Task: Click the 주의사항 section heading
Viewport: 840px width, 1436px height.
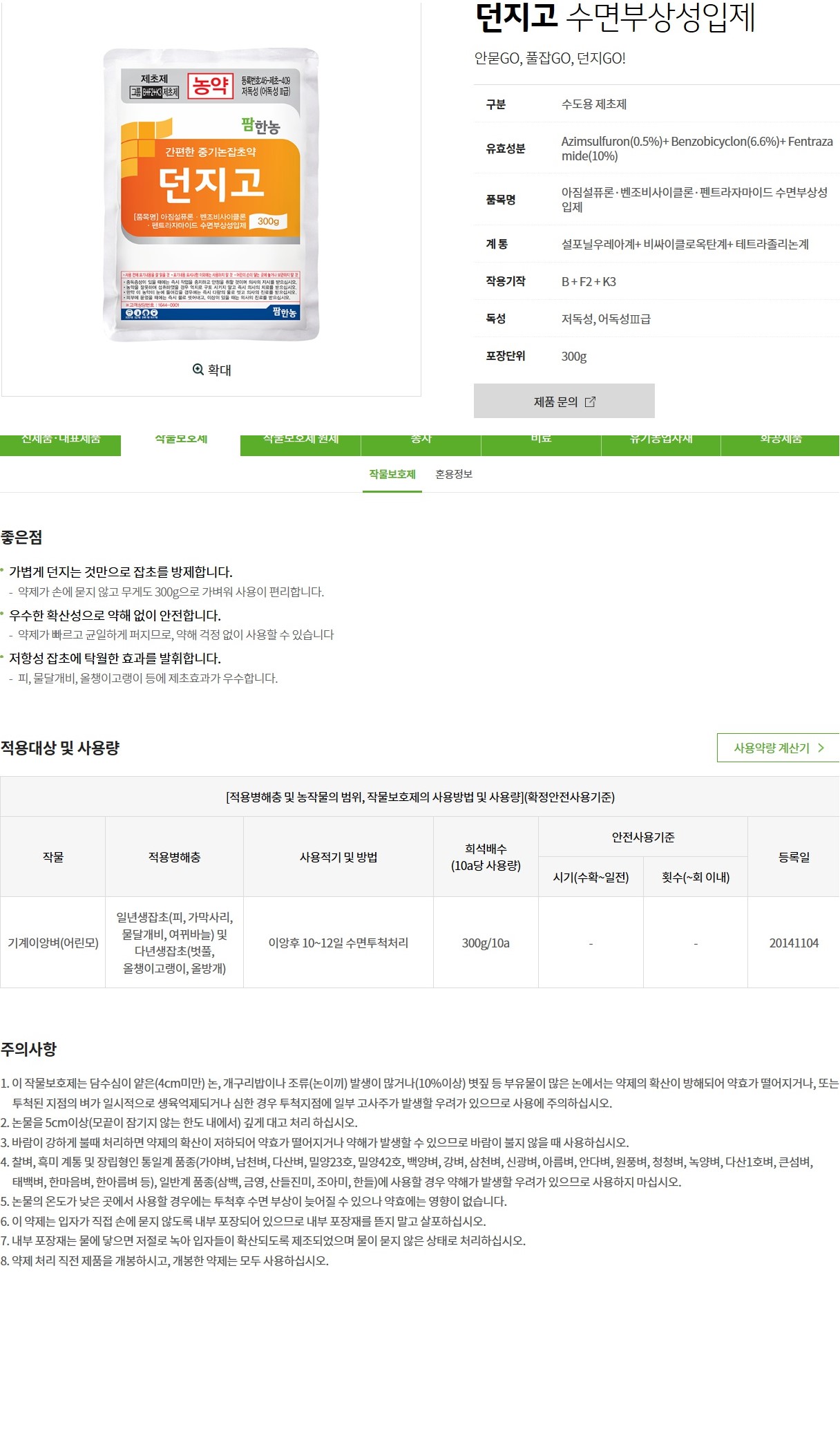Action: tap(28, 1049)
